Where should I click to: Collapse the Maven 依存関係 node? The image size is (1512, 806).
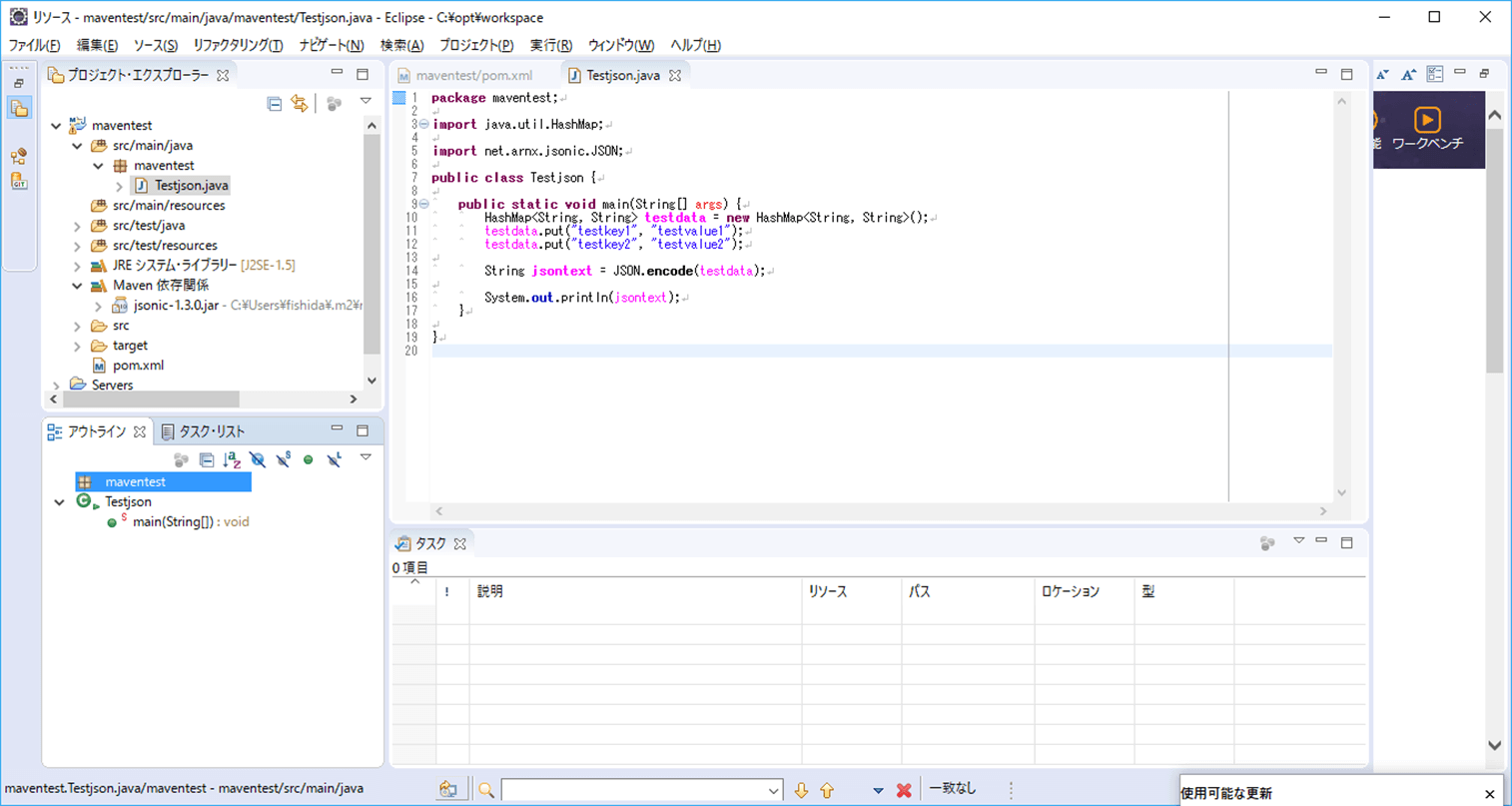point(77,286)
